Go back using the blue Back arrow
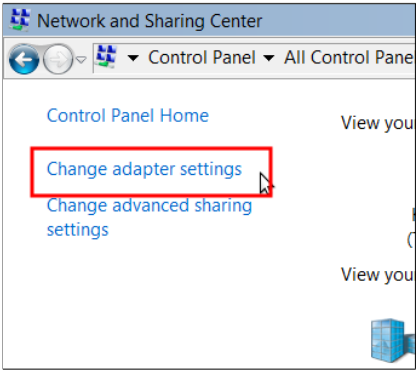 click(24, 60)
